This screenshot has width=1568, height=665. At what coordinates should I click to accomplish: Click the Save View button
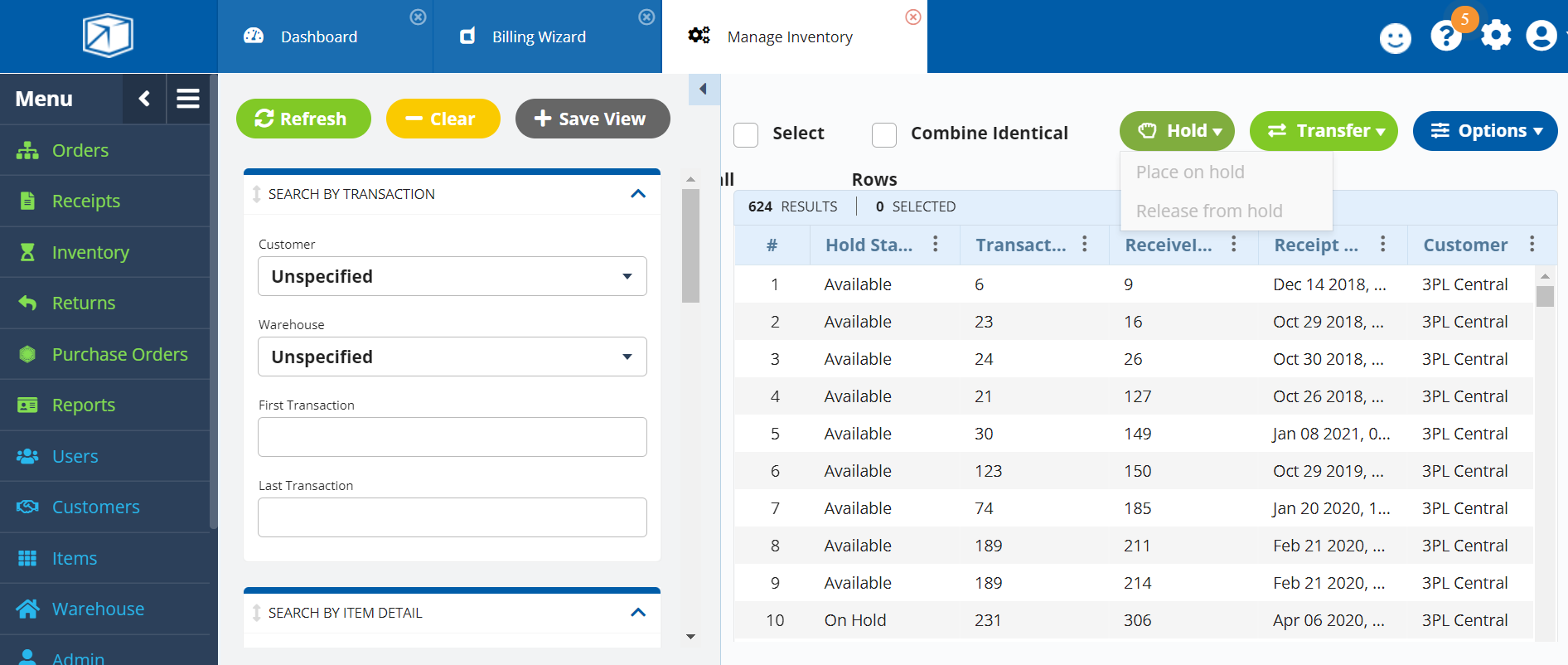click(593, 119)
